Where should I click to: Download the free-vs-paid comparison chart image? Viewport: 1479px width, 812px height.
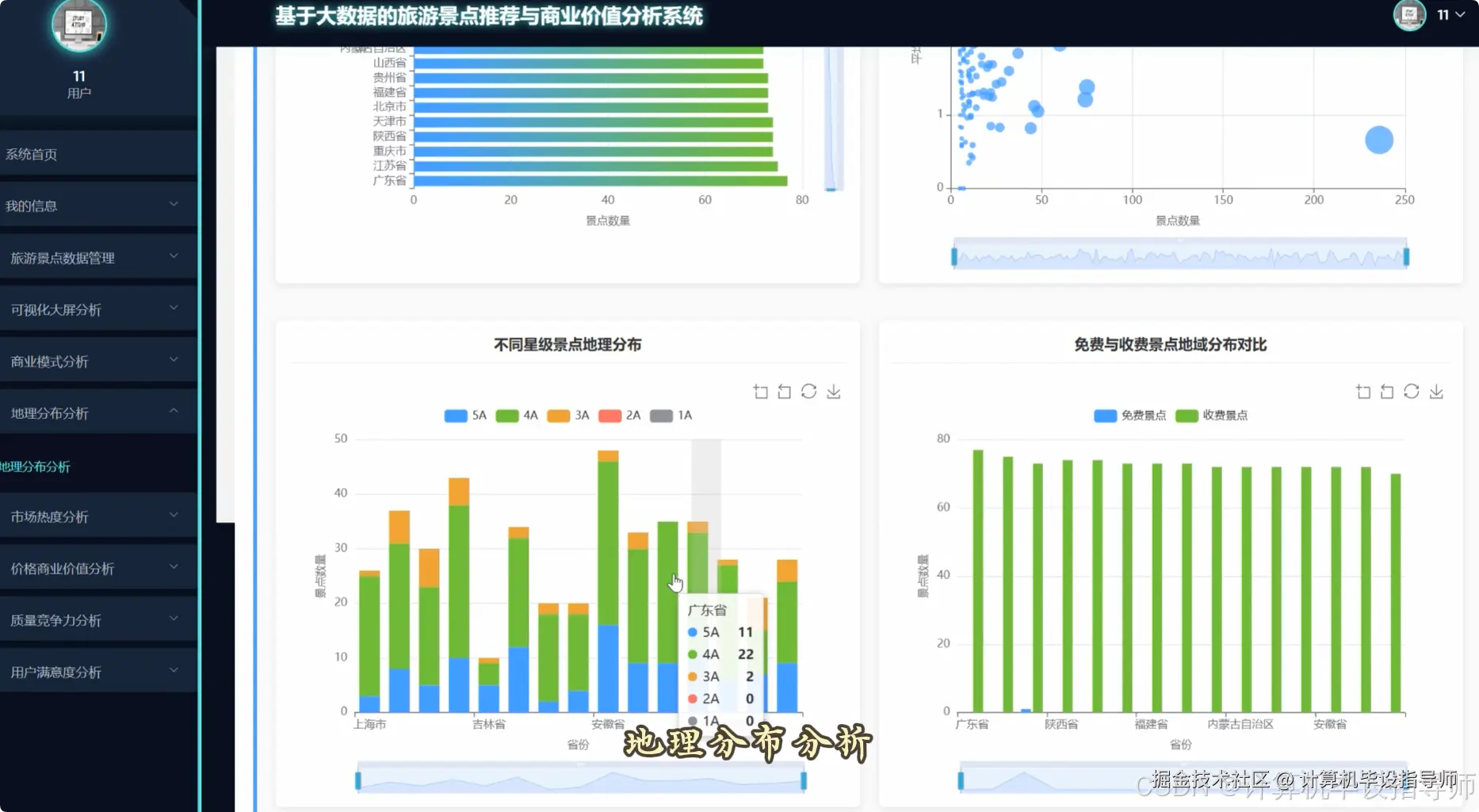[1435, 391]
